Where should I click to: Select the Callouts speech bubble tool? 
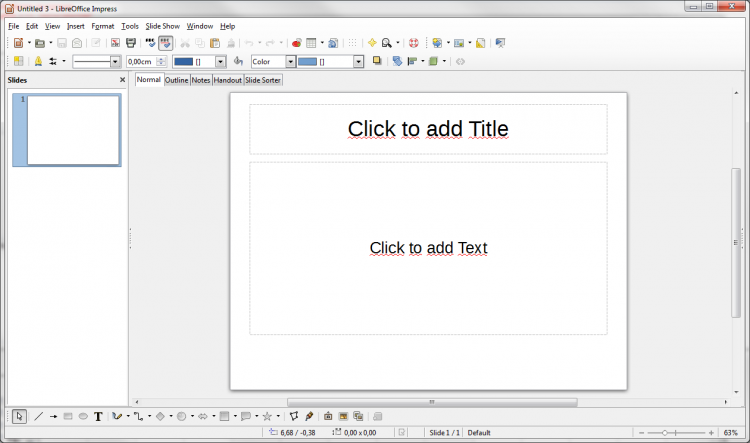pos(246,417)
